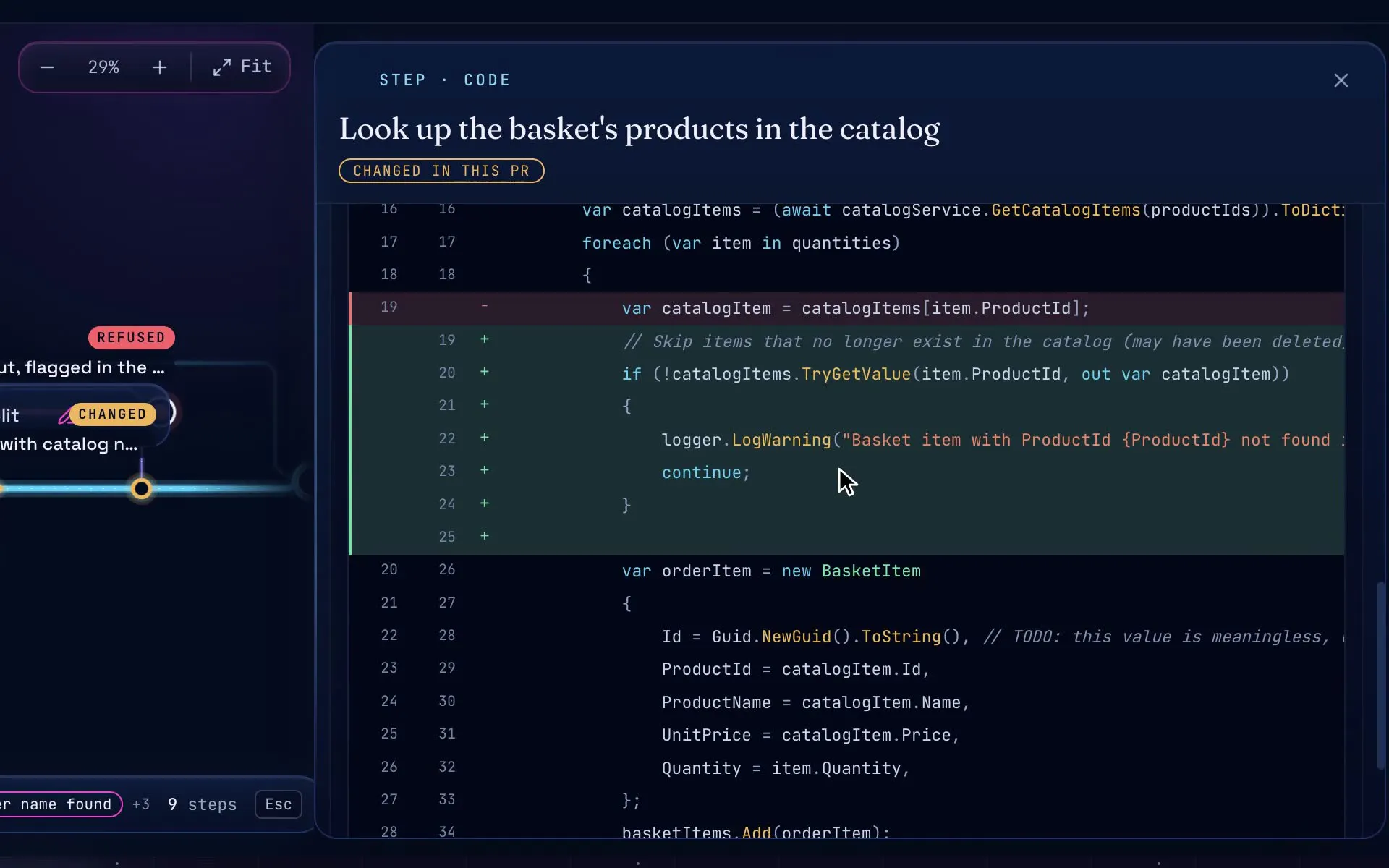
Task: Click the Esc key button
Action: tap(278, 804)
